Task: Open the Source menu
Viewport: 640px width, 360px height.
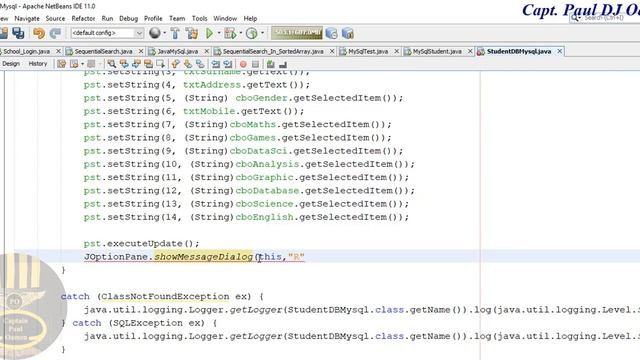Action: [x=55, y=18]
